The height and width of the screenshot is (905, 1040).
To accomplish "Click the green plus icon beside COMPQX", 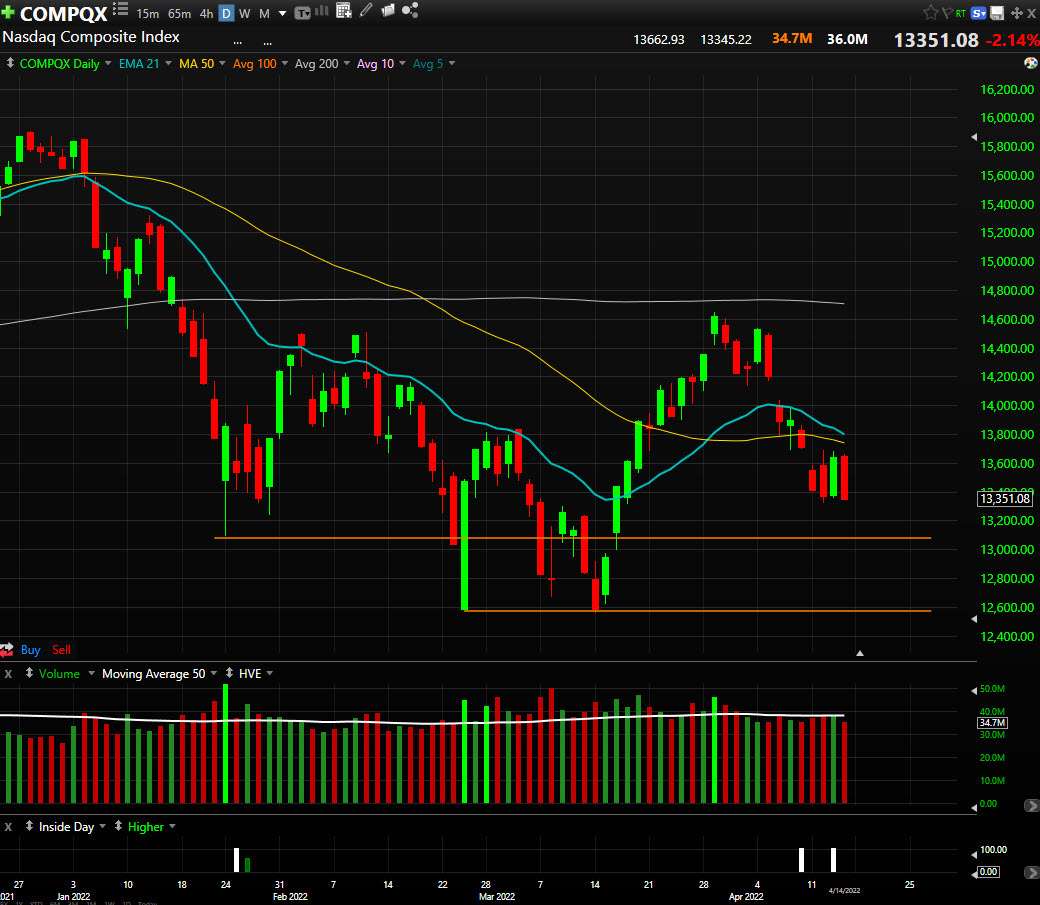I will coord(8,13).
